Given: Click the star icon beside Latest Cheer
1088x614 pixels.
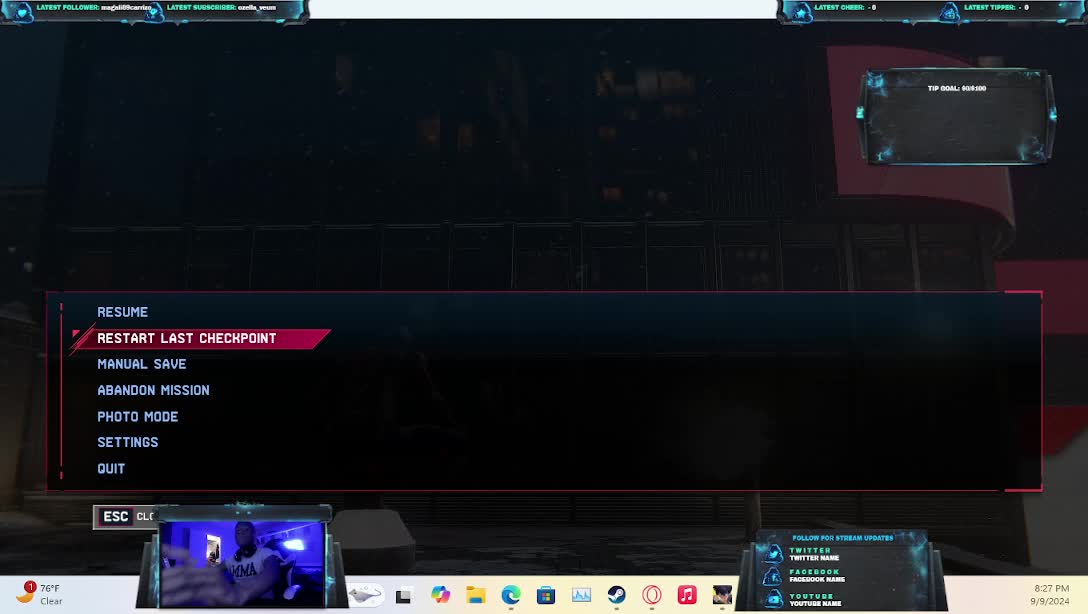Looking at the screenshot, I should (x=800, y=12).
